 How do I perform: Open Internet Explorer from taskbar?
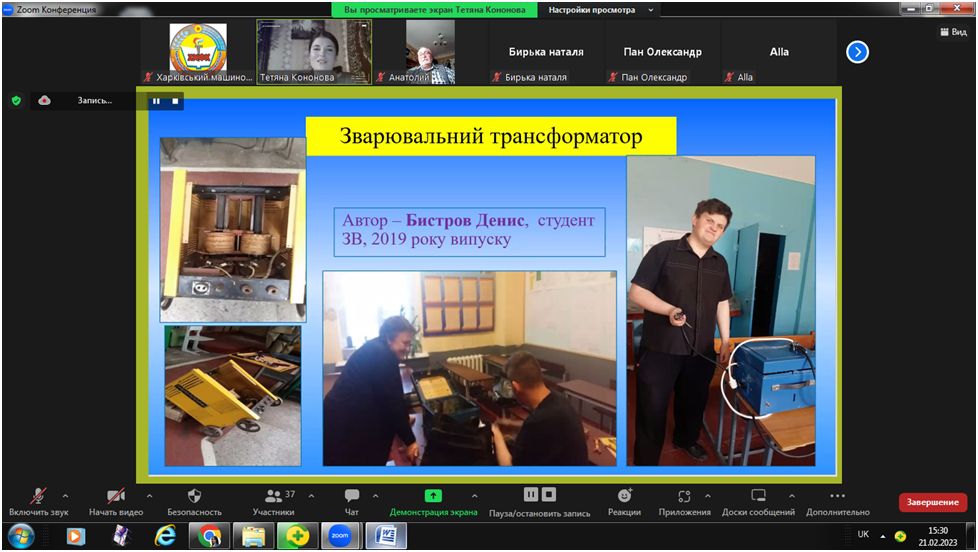165,536
